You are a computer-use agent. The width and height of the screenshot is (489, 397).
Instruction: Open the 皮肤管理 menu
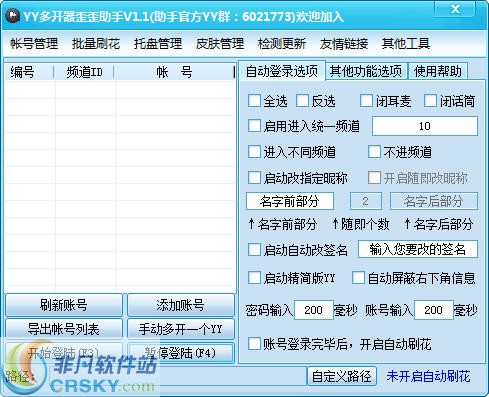pos(220,44)
